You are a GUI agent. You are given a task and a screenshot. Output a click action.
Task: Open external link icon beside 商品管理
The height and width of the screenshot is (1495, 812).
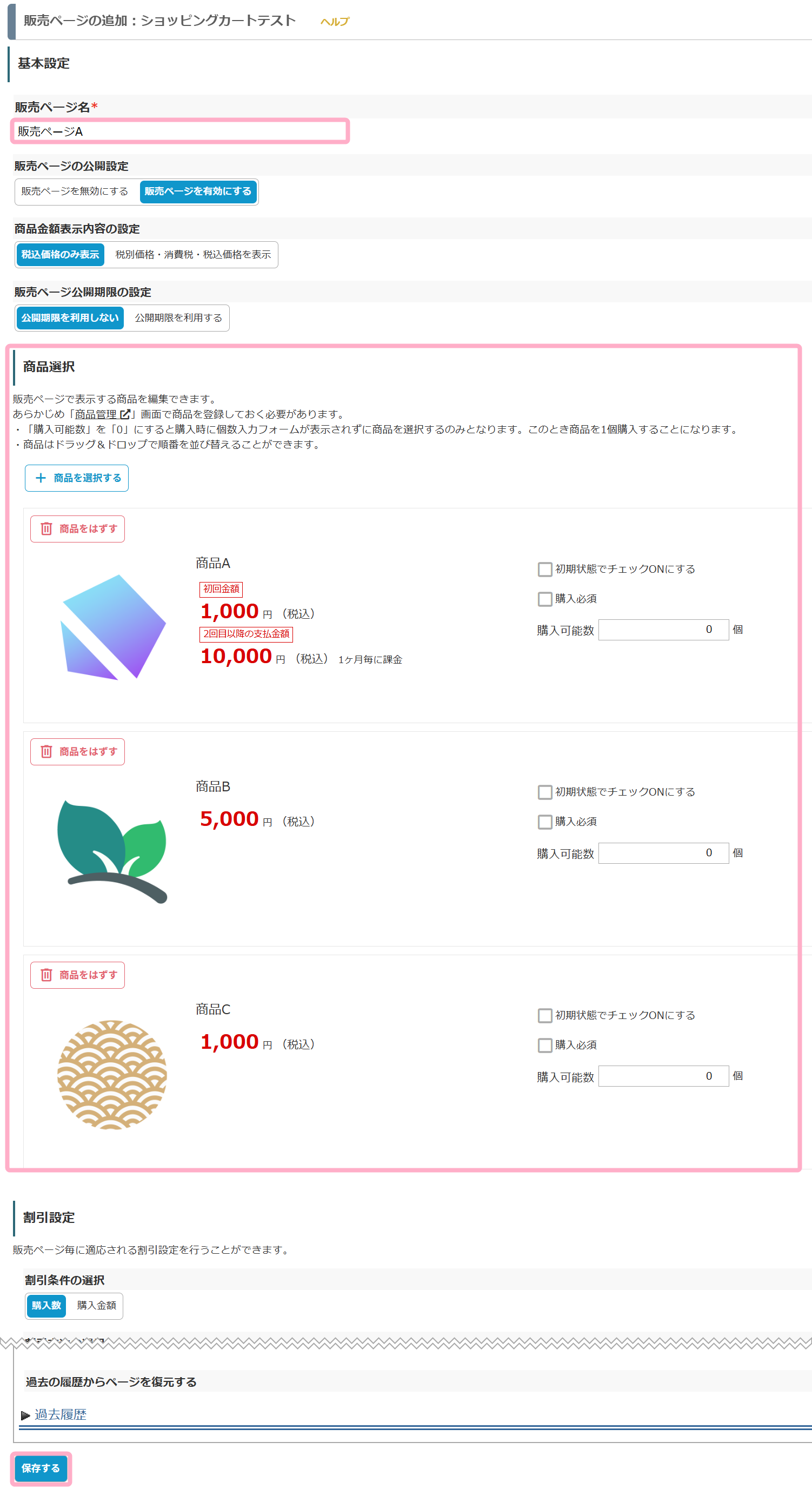coord(125,414)
